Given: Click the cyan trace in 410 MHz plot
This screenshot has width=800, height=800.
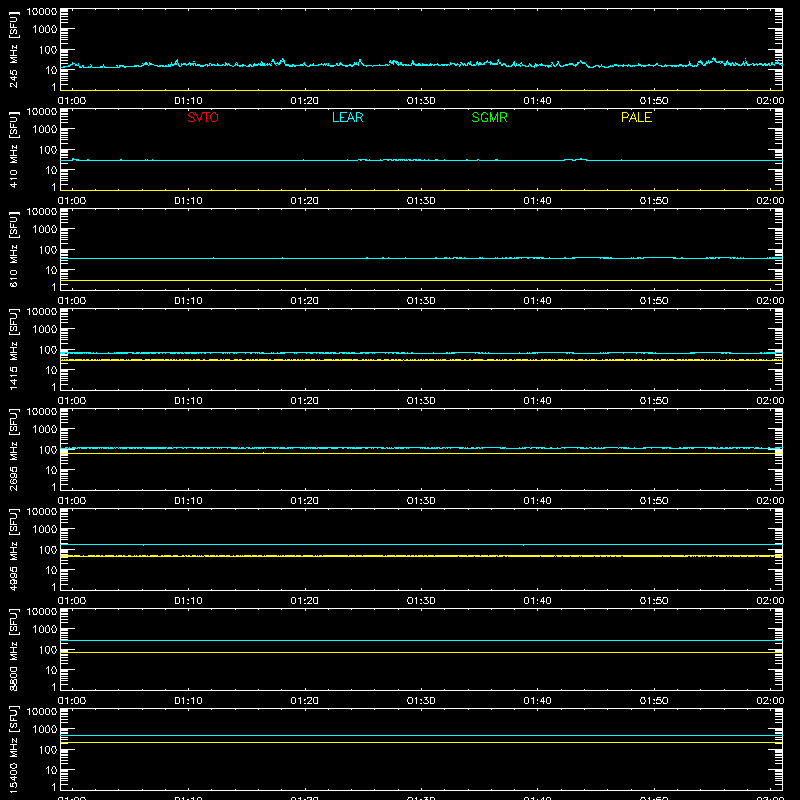Looking at the screenshot, I should point(421,160).
